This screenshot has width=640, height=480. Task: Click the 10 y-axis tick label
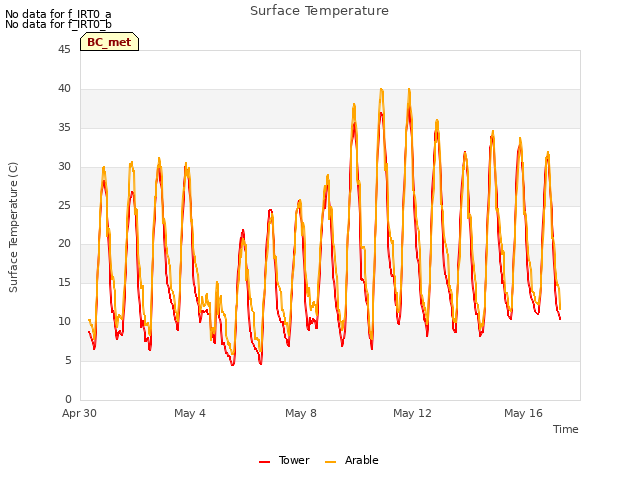[64, 322]
